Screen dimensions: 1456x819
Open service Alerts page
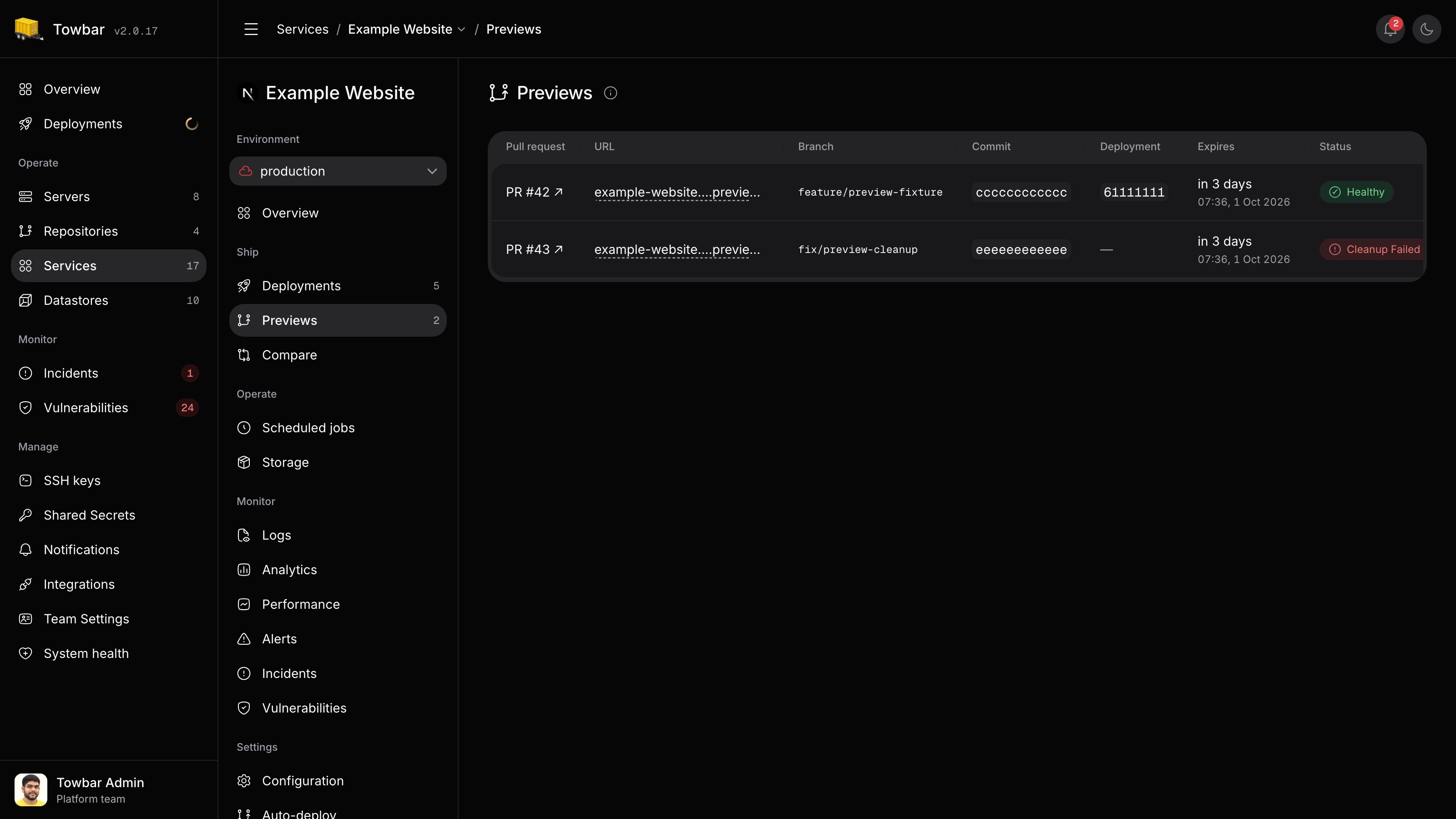(x=338, y=639)
